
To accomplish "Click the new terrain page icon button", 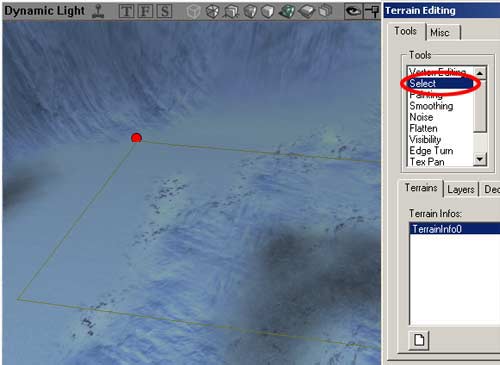I will click(419, 340).
